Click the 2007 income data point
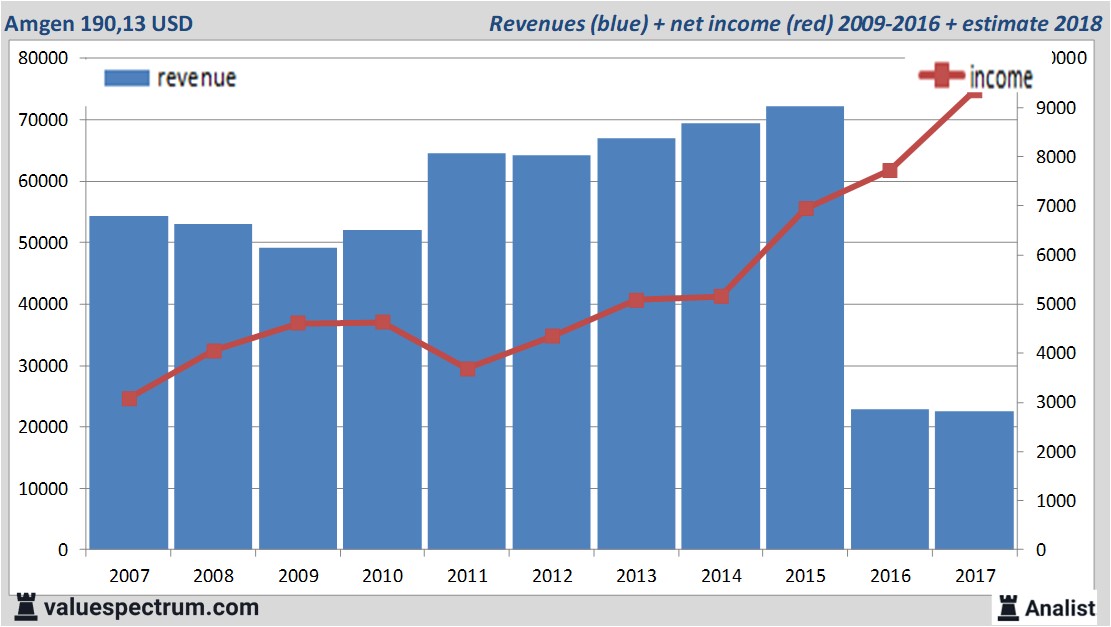Screen dimensions: 1111x627 point(129,399)
